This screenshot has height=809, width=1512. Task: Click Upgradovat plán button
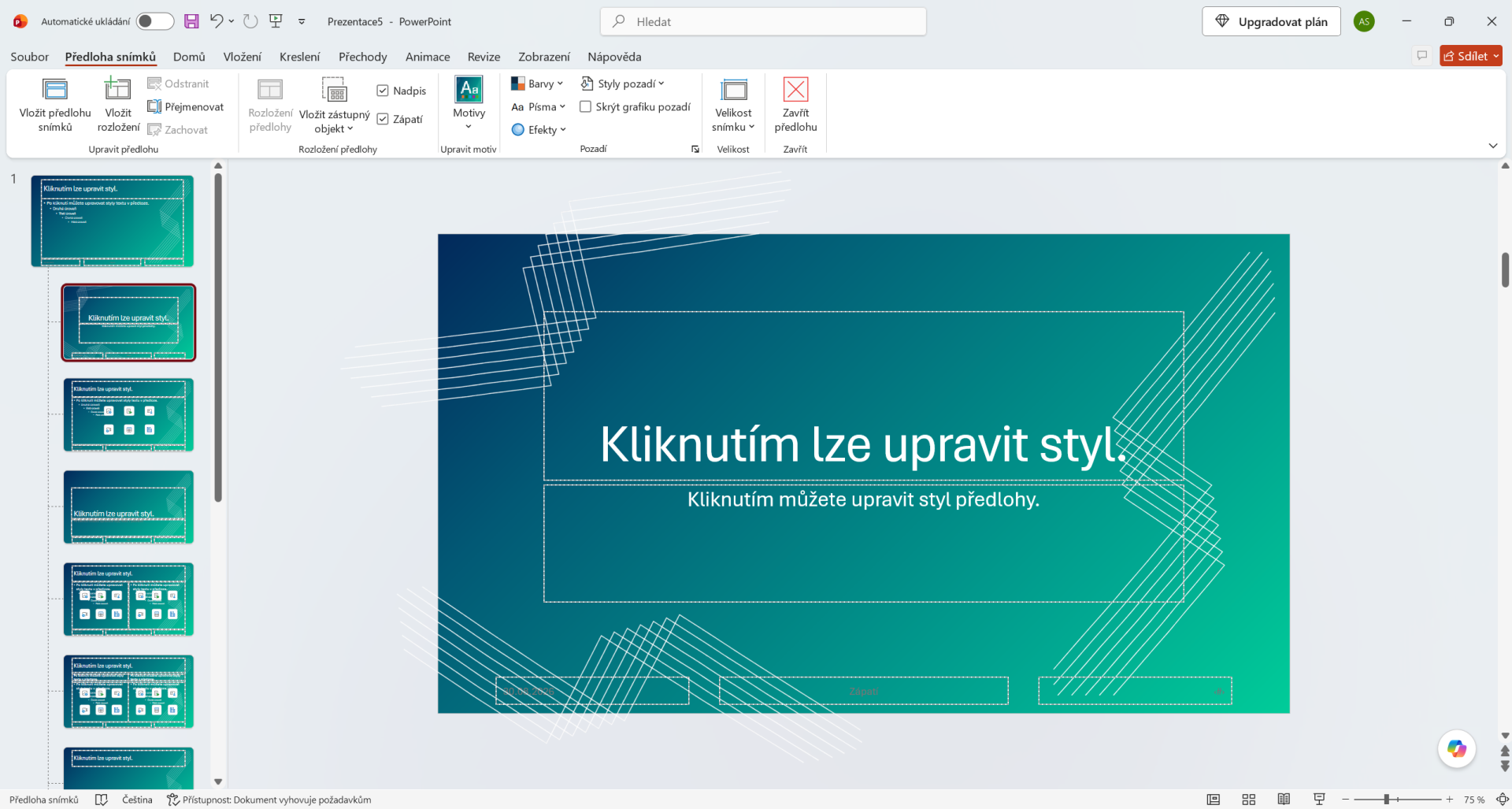[x=1271, y=21]
